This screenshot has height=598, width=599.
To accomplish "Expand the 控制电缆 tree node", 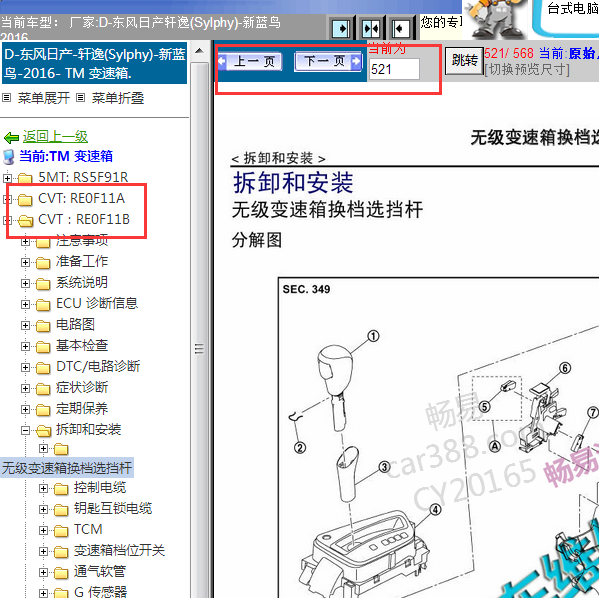I will point(43,489).
